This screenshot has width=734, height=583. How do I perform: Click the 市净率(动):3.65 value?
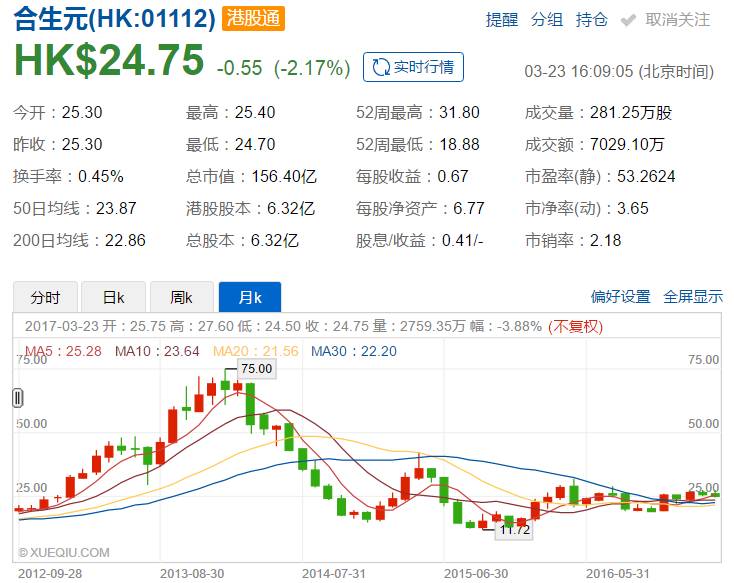point(633,208)
